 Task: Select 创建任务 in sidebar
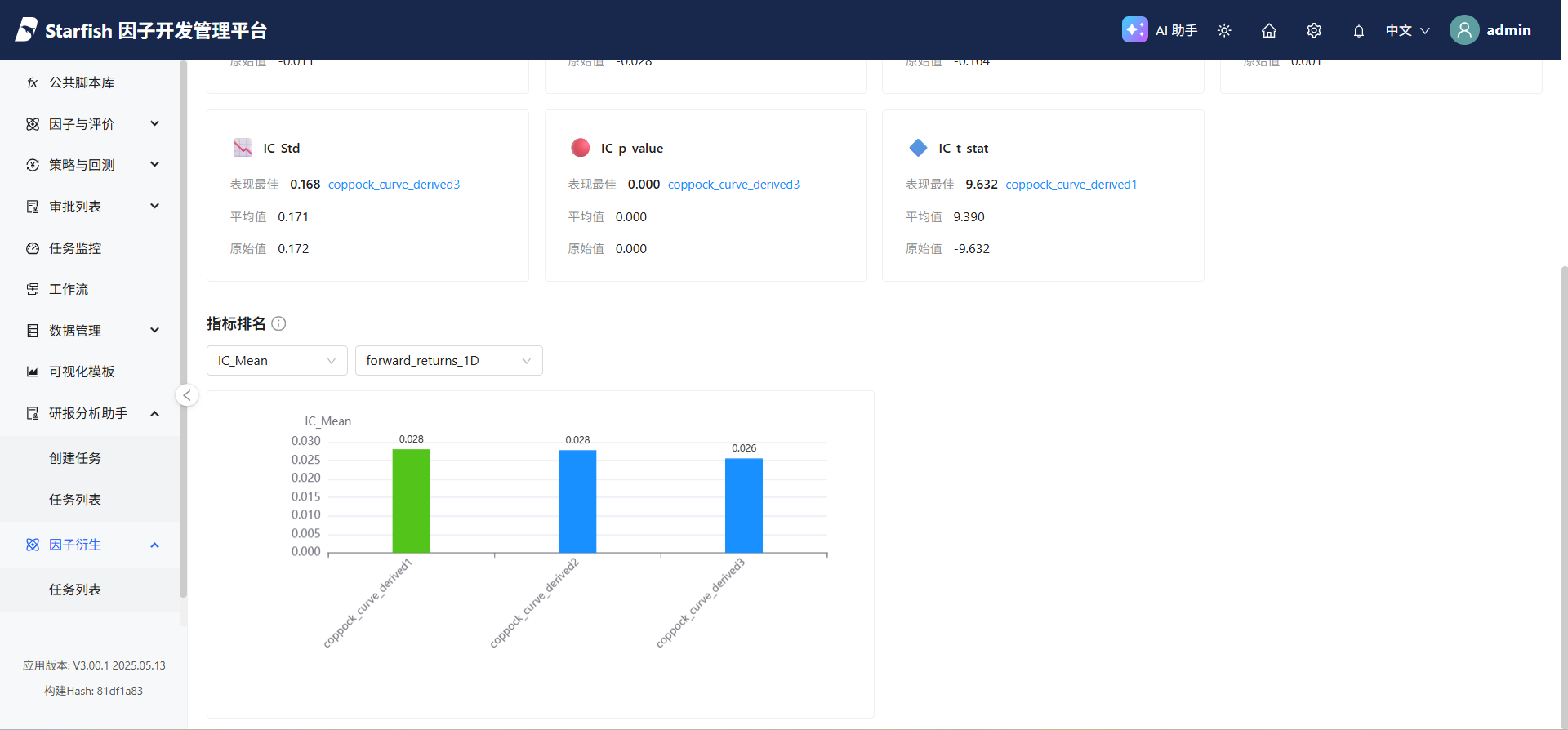pos(75,458)
